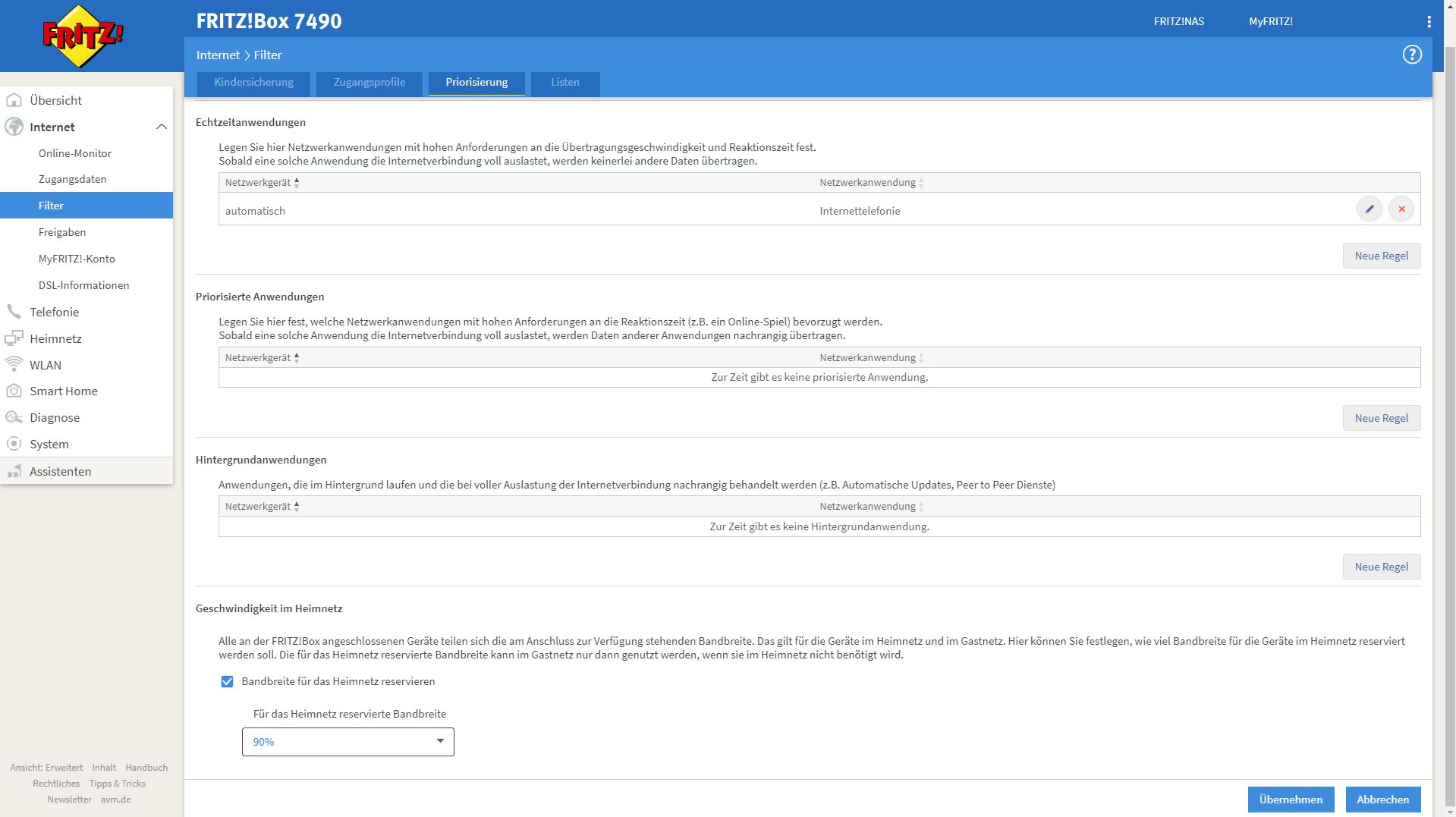Click the Übersicht house icon
Screen dimensions: 1456x817
point(14,100)
